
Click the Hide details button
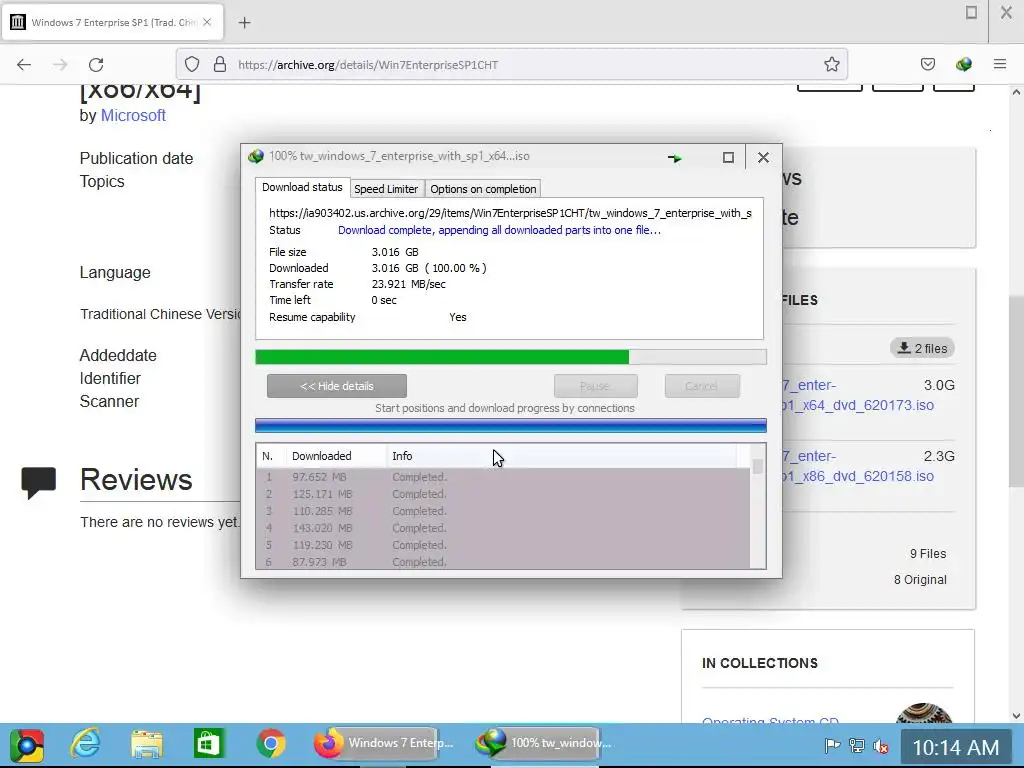point(337,386)
